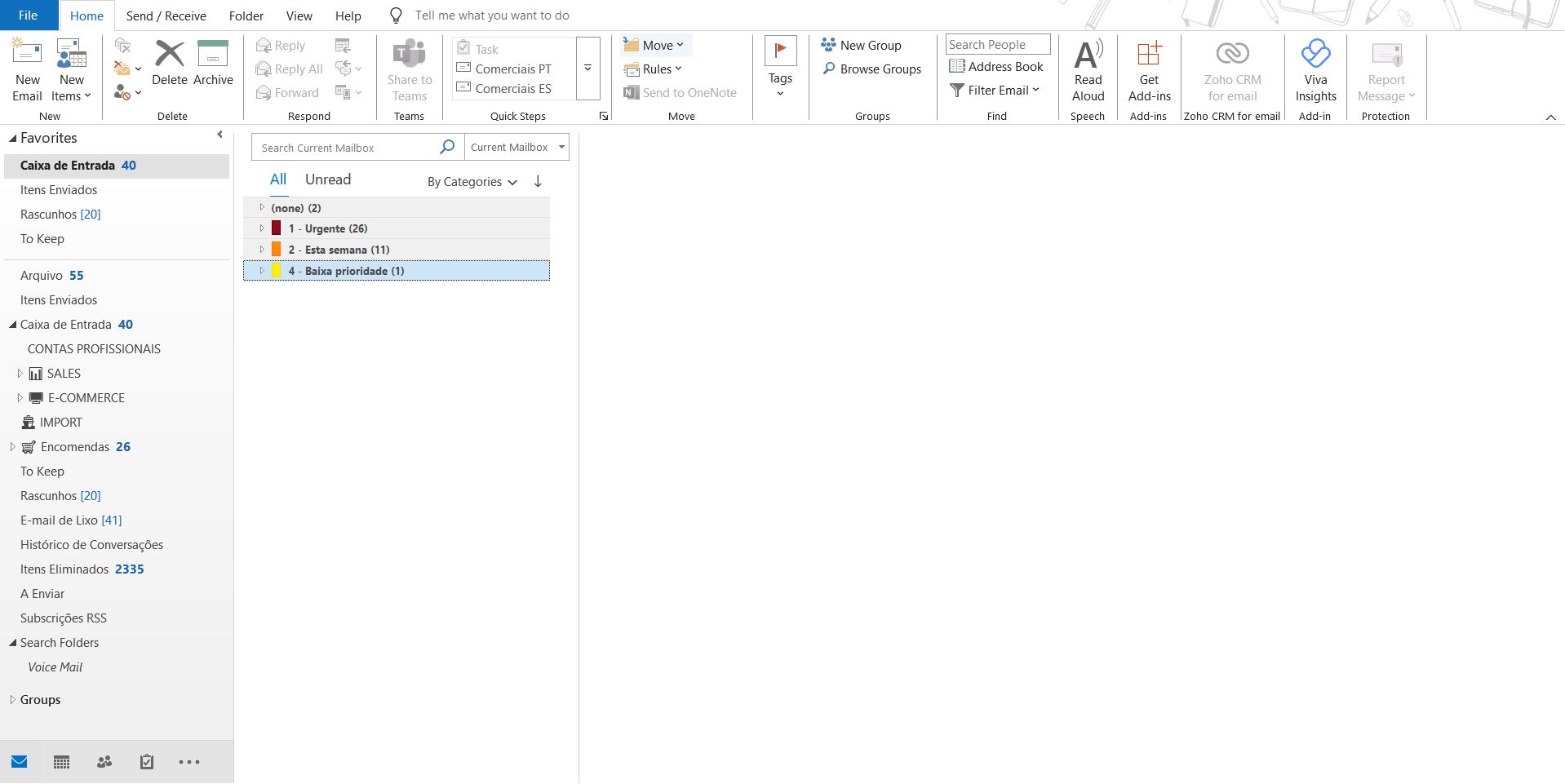
Task: Archive the selected message
Action: coord(213,64)
